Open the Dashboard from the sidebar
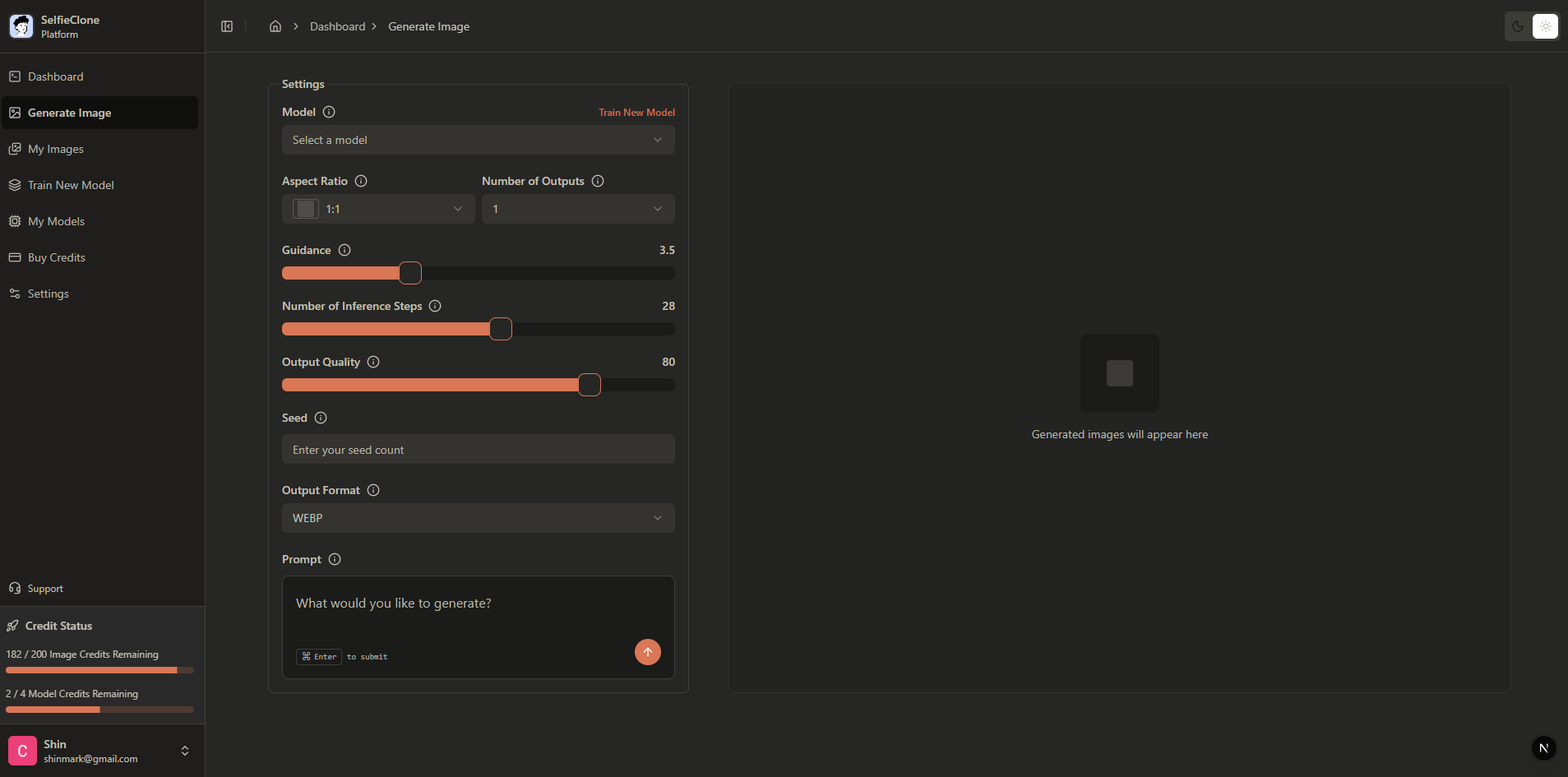The image size is (1568, 777). point(55,76)
